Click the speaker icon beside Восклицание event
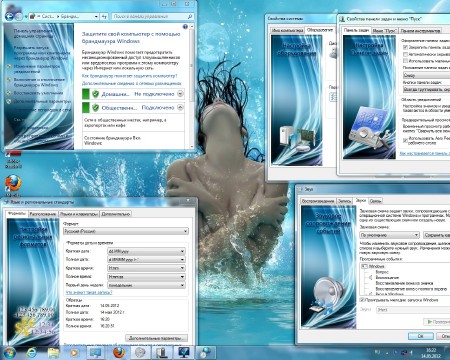 [370, 277]
